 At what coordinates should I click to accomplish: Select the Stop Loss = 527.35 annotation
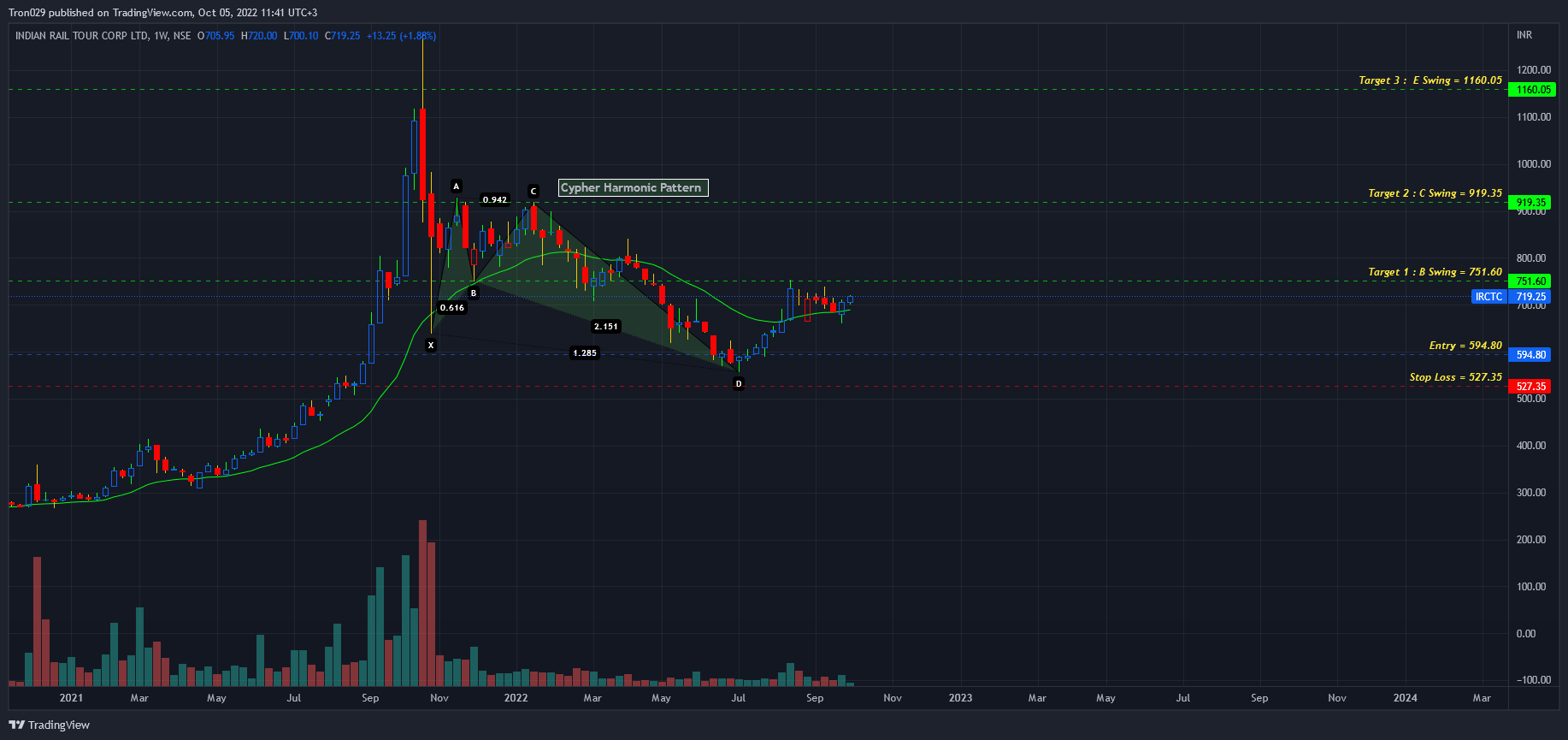pyautogui.click(x=1456, y=377)
